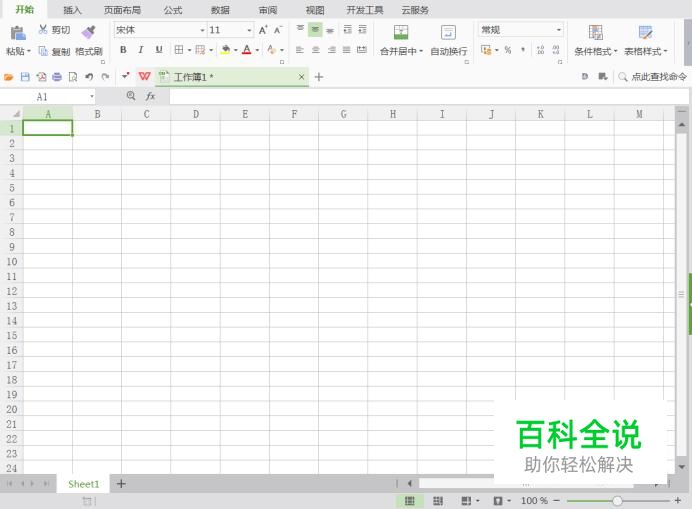Export to PDF using the quick toolbar icon
The width and height of the screenshot is (692, 509).
point(41,77)
